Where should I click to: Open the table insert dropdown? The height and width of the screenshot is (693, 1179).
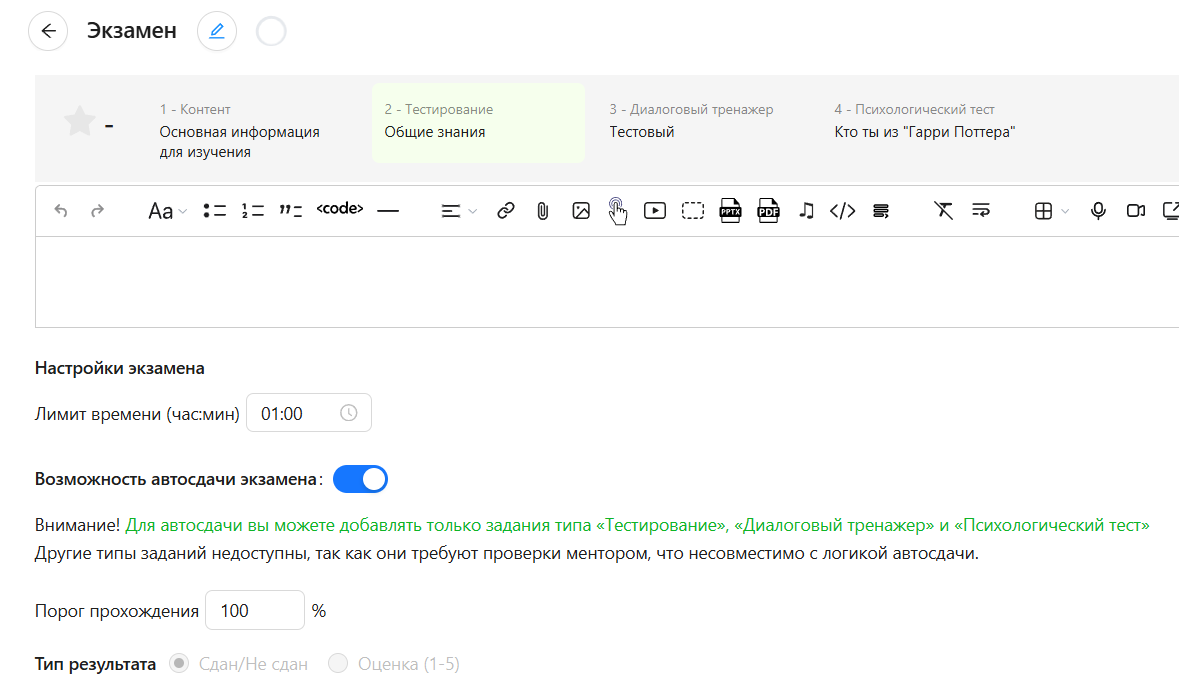1051,211
